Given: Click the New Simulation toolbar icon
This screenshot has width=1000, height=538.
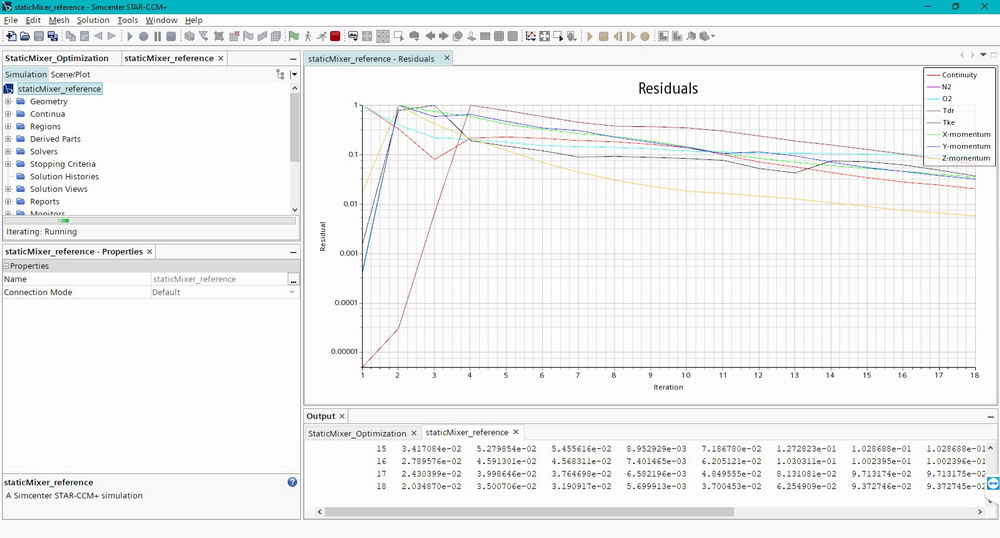Looking at the screenshot, I should (x=11, y=36).
